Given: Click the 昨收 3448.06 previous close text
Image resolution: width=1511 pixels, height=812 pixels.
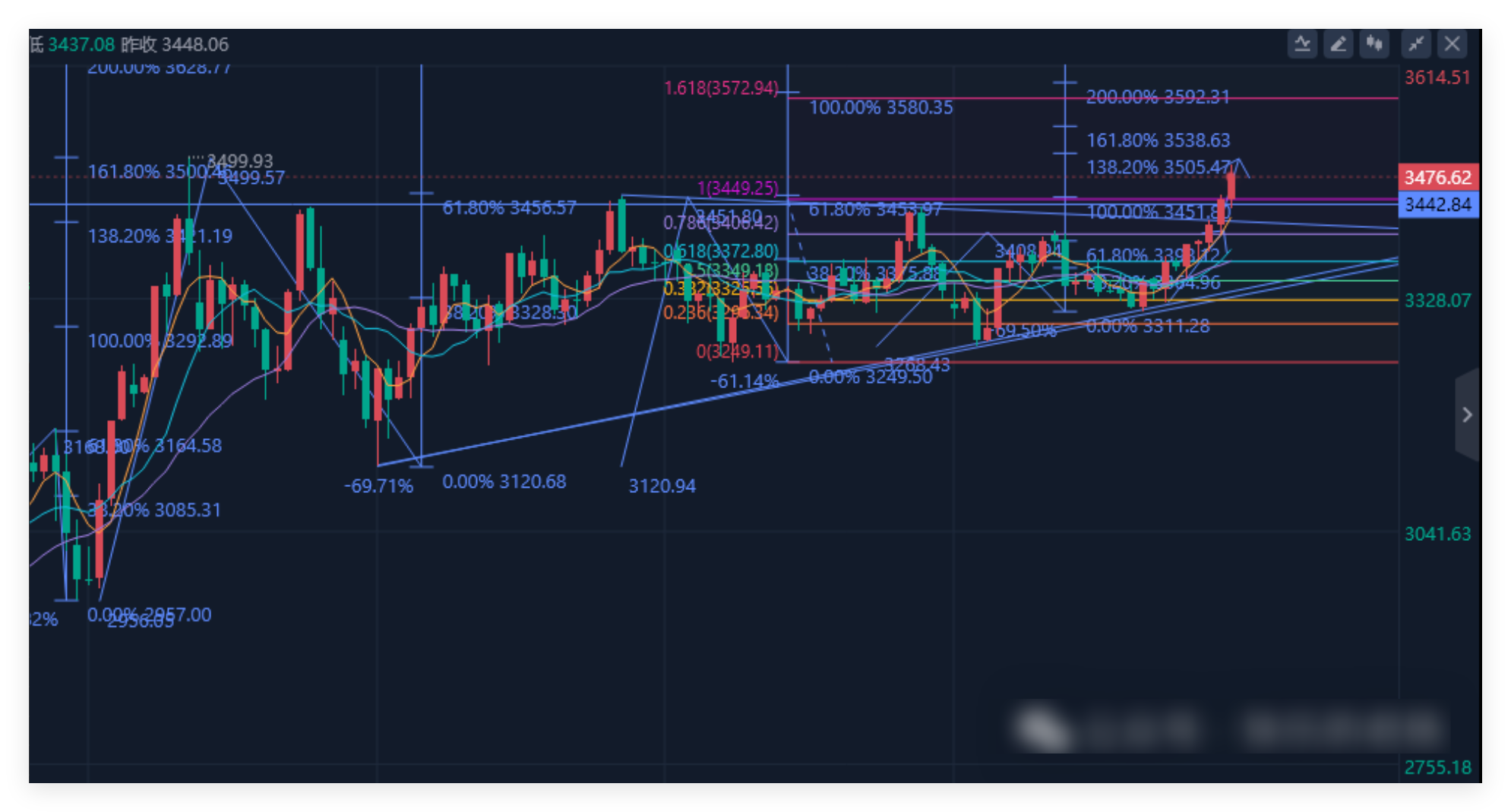Looking at the screenshot, I should click(x=175, y=45).
